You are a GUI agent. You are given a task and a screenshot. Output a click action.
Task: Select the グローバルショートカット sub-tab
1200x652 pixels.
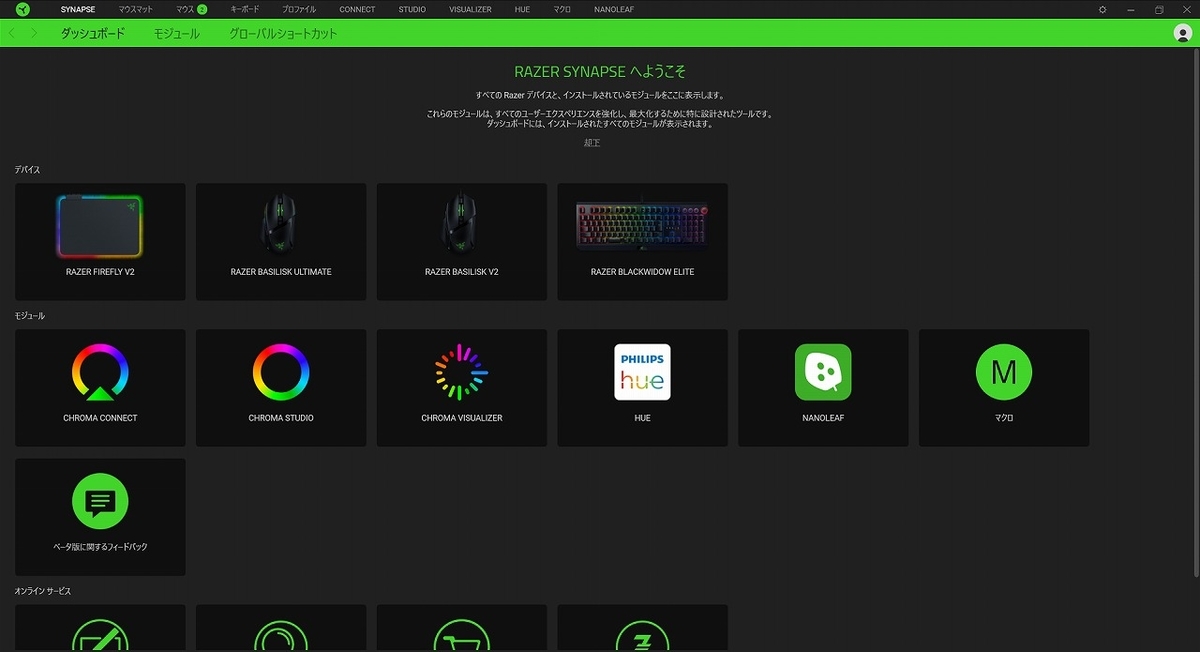tap(283, 33)
